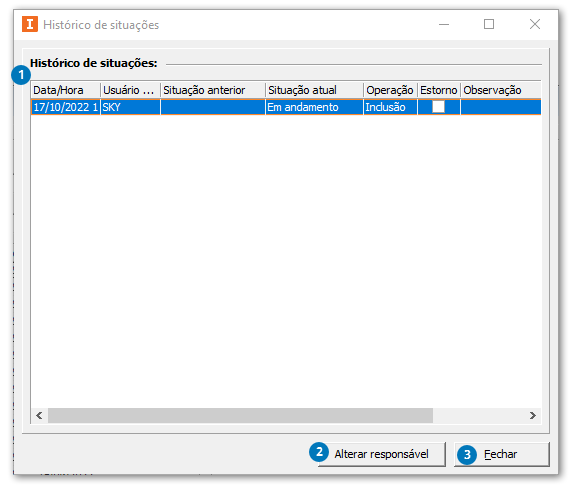572x488 pixels.
Task: Click the horizontal scrollbar right arrow
Action: click(533, 415)
